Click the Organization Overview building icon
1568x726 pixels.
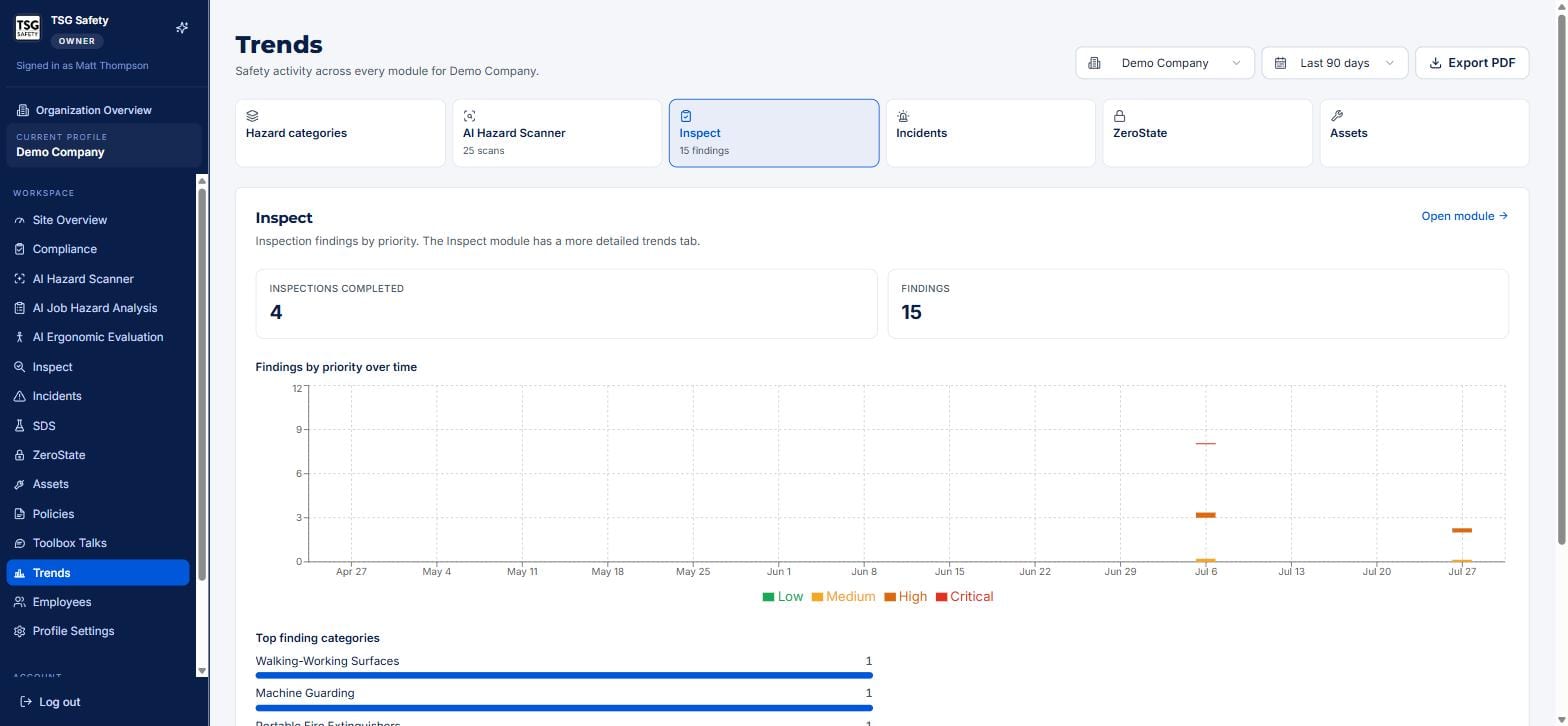pyautogui.click(x=23, y=110)
